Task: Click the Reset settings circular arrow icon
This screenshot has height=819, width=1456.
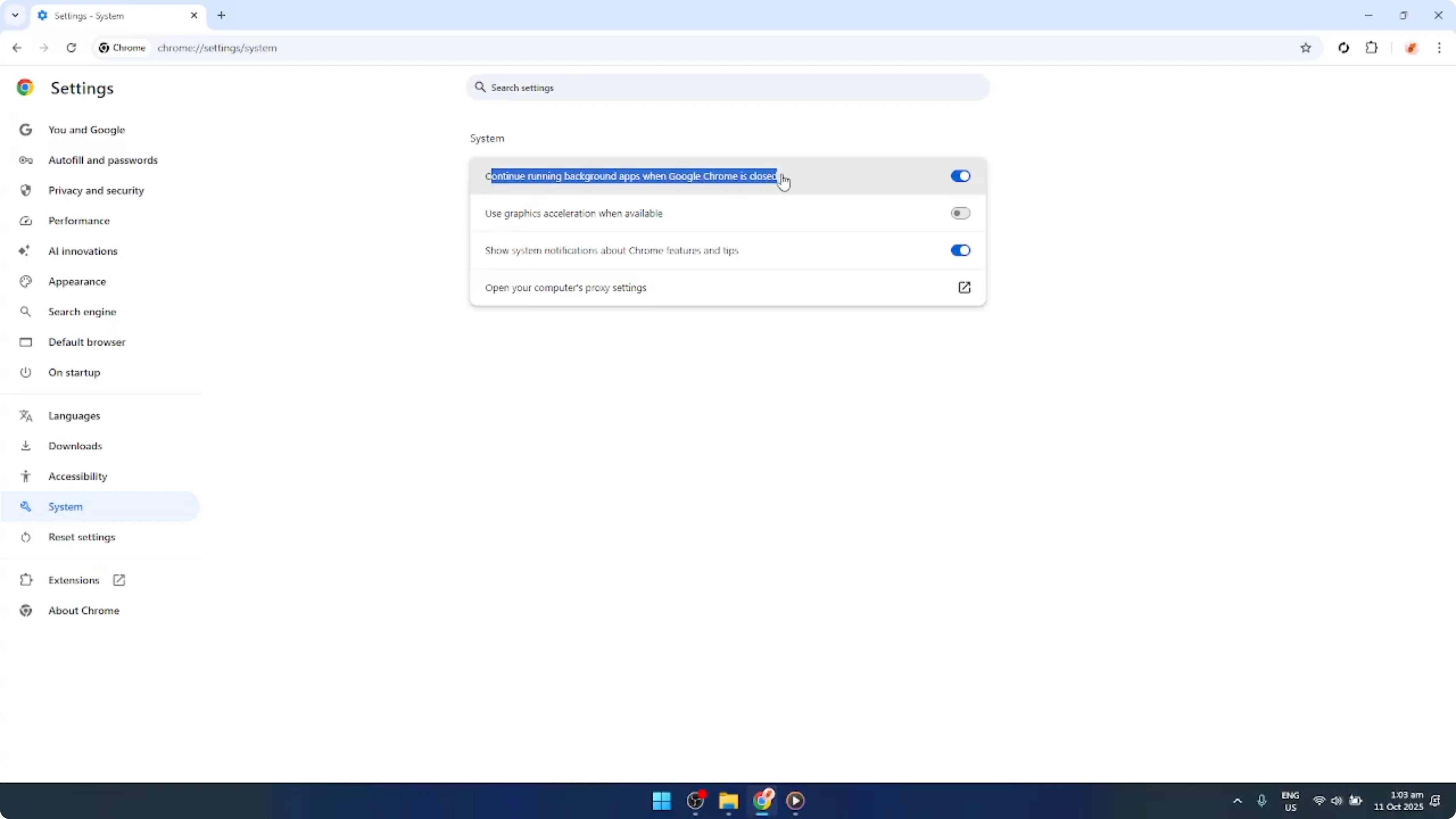Action: (25, 537)
